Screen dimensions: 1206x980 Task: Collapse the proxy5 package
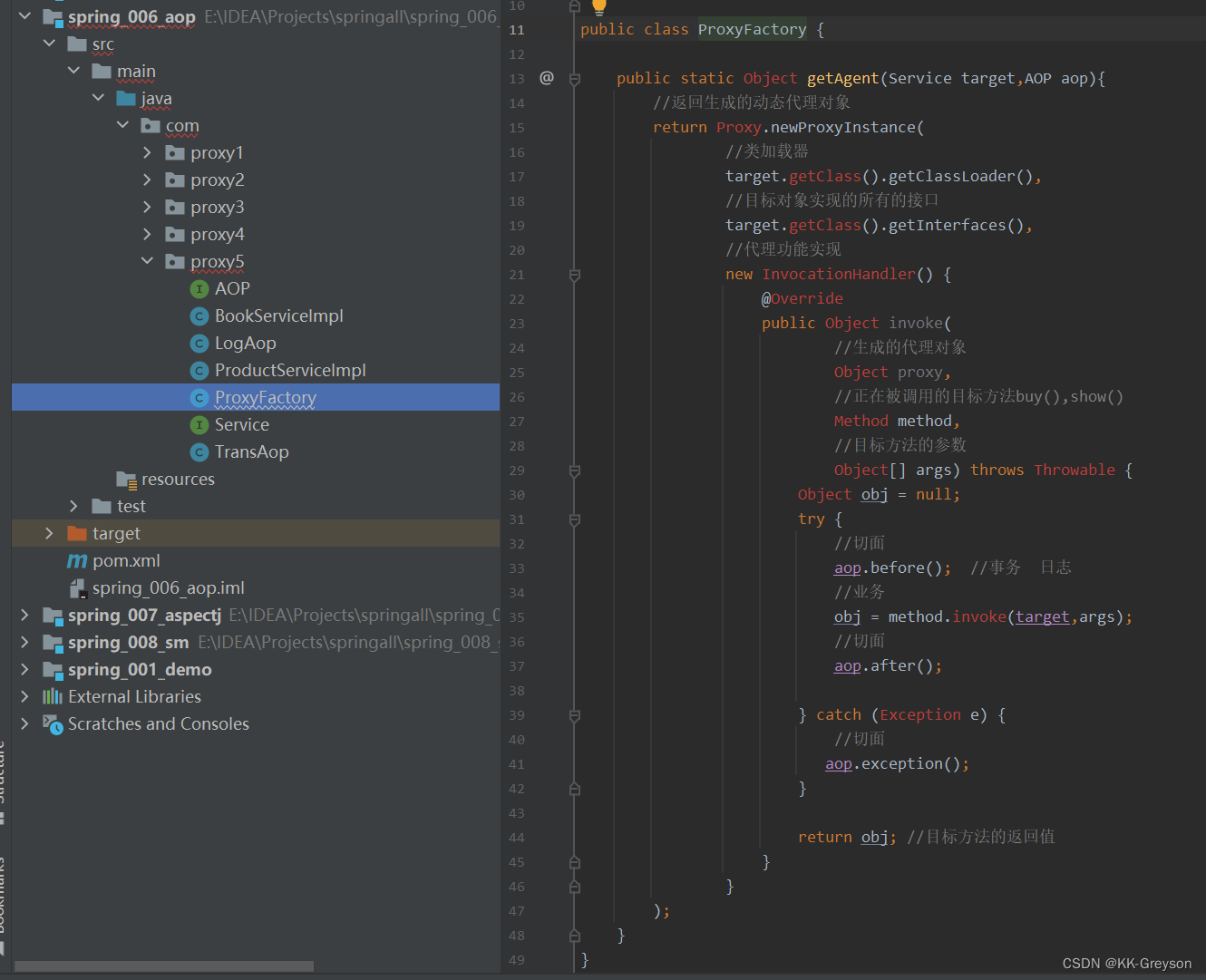coord(147,261)
